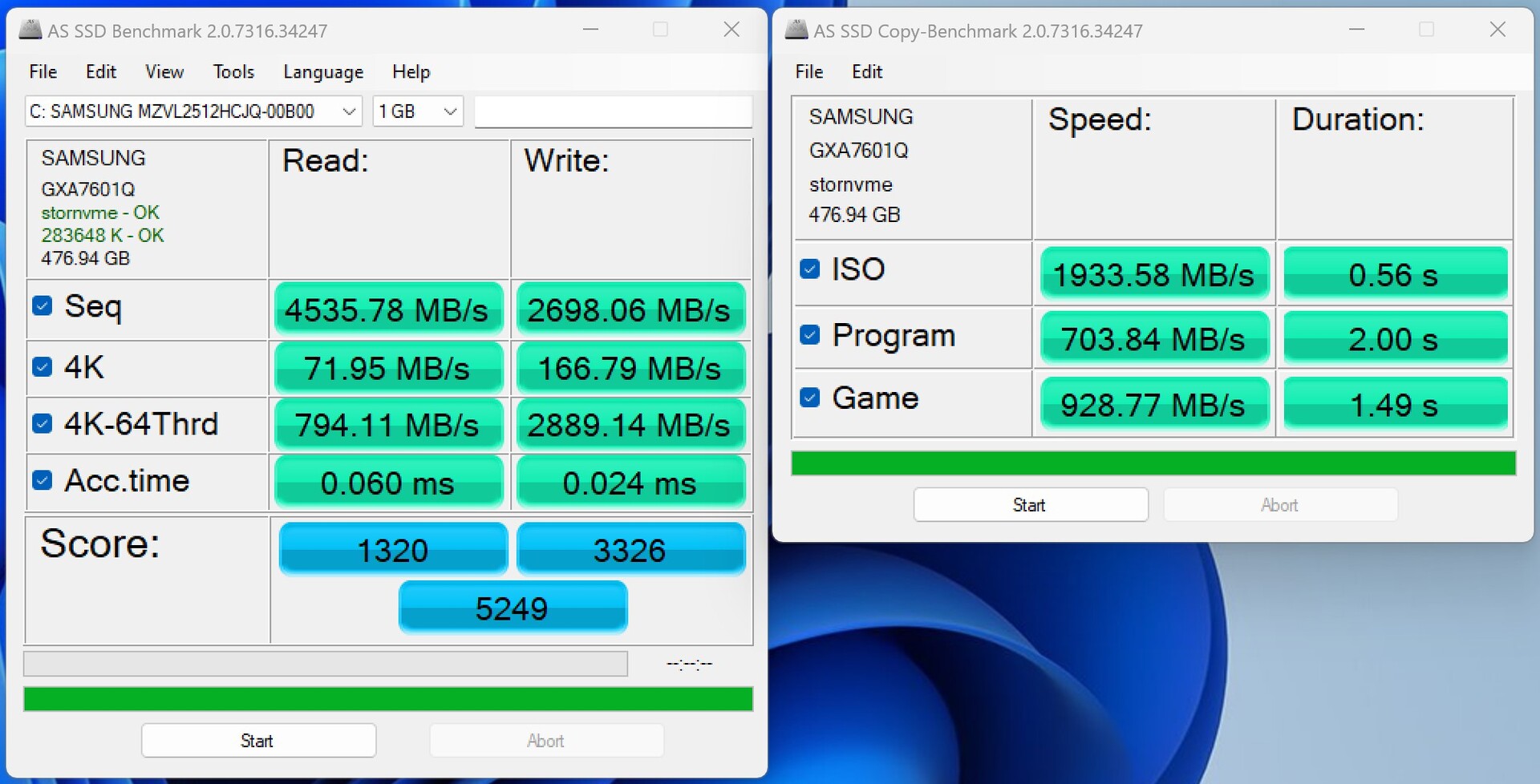Click the stornvme - OK driver status

tap(100, 212)
